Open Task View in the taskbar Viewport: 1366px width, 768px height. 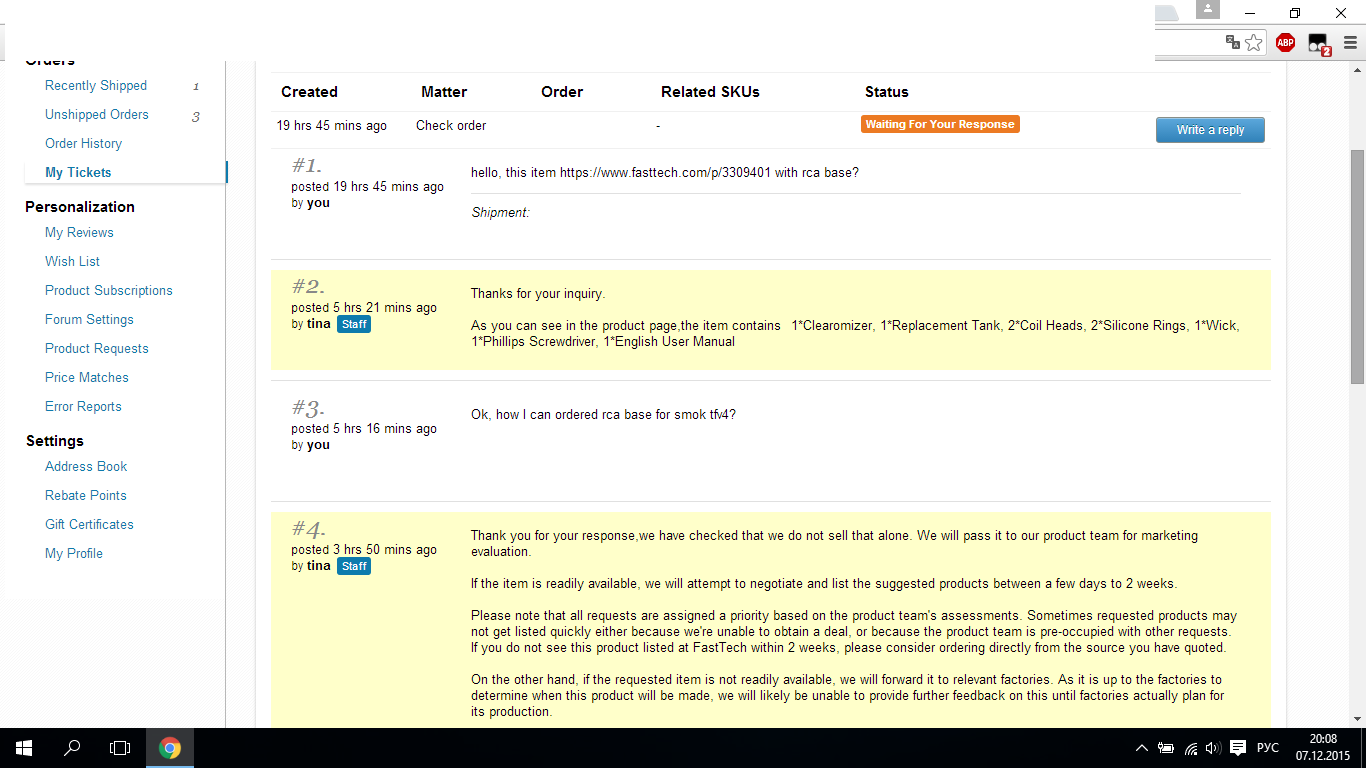click(x=120, y=748)
